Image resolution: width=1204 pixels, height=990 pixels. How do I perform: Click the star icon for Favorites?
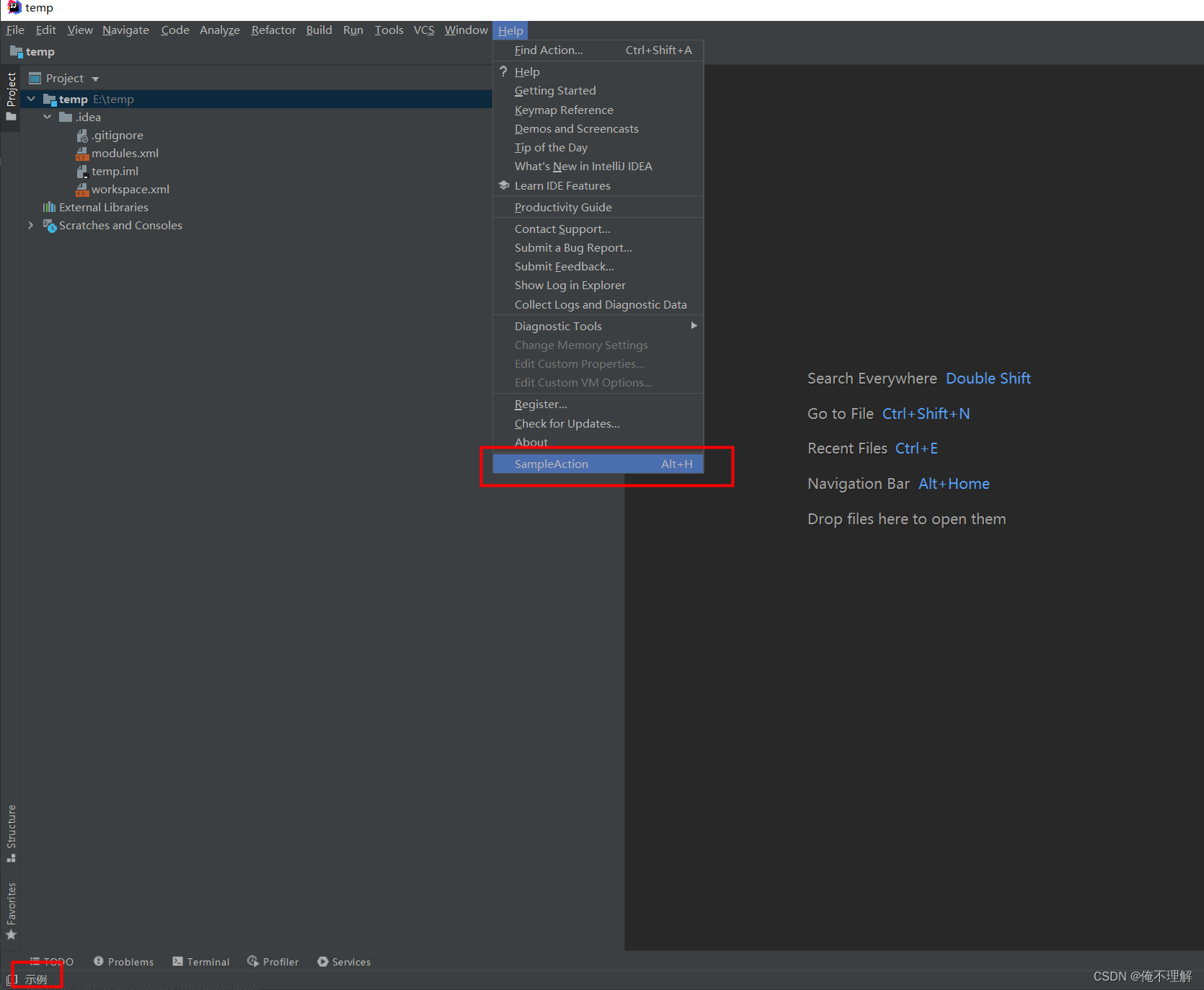(11, 935)
